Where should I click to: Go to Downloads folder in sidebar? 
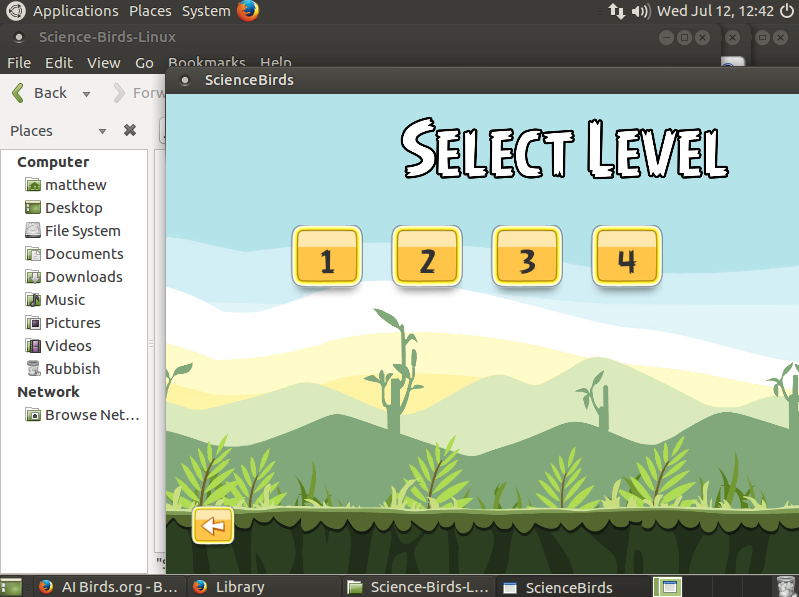point(83,277)
